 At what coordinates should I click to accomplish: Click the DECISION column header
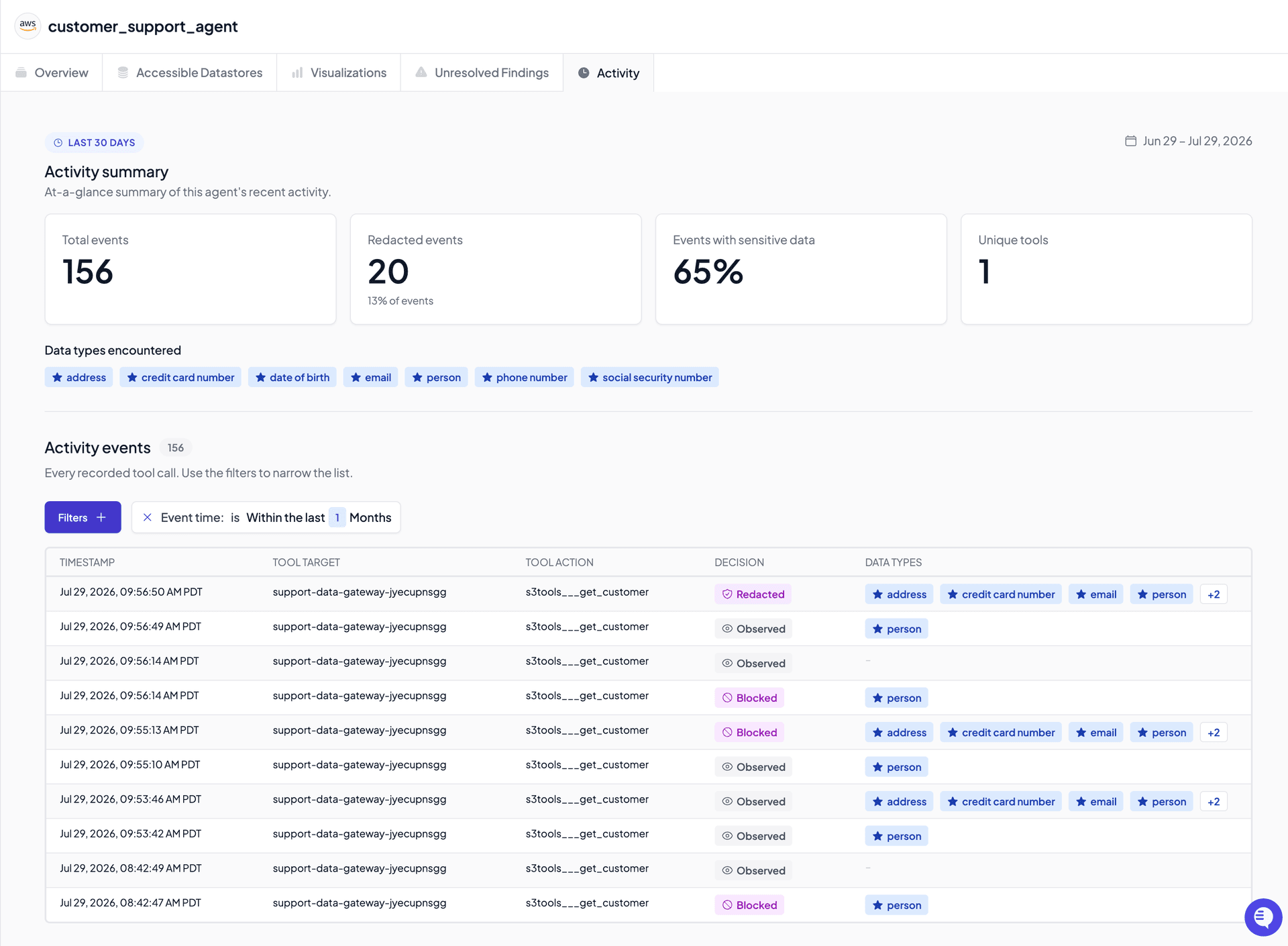pyautogui.click(x=739, y=562)
